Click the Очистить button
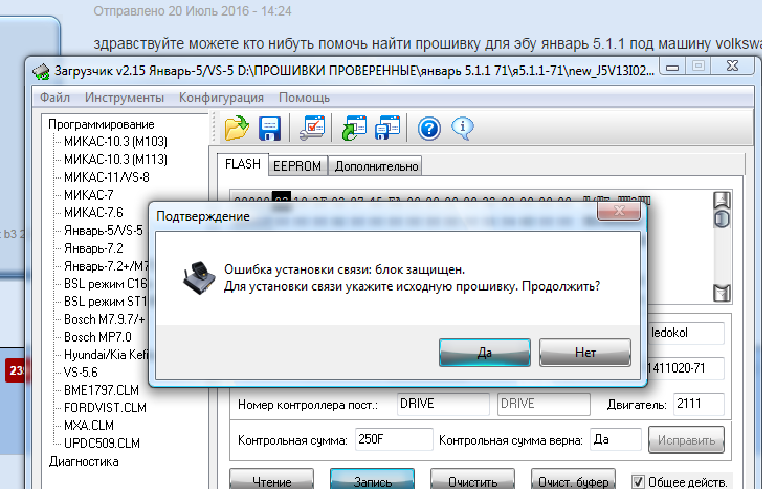Screen dimensions: 762x490 472,480
